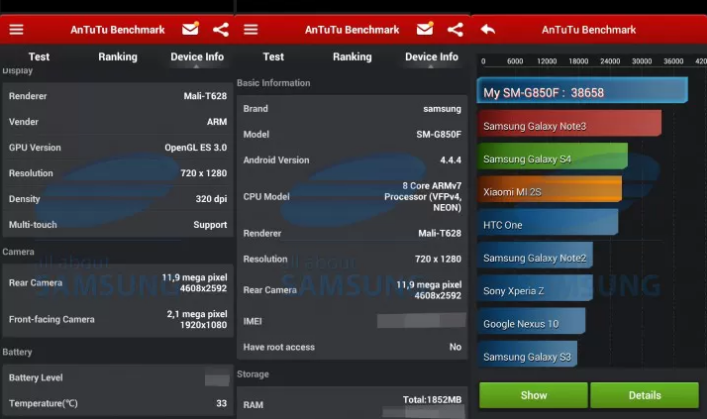Click the mail icon on the Display info screen
Image resolution: width=707 pixels, height=419 pixels.
[x=190, y=29]
